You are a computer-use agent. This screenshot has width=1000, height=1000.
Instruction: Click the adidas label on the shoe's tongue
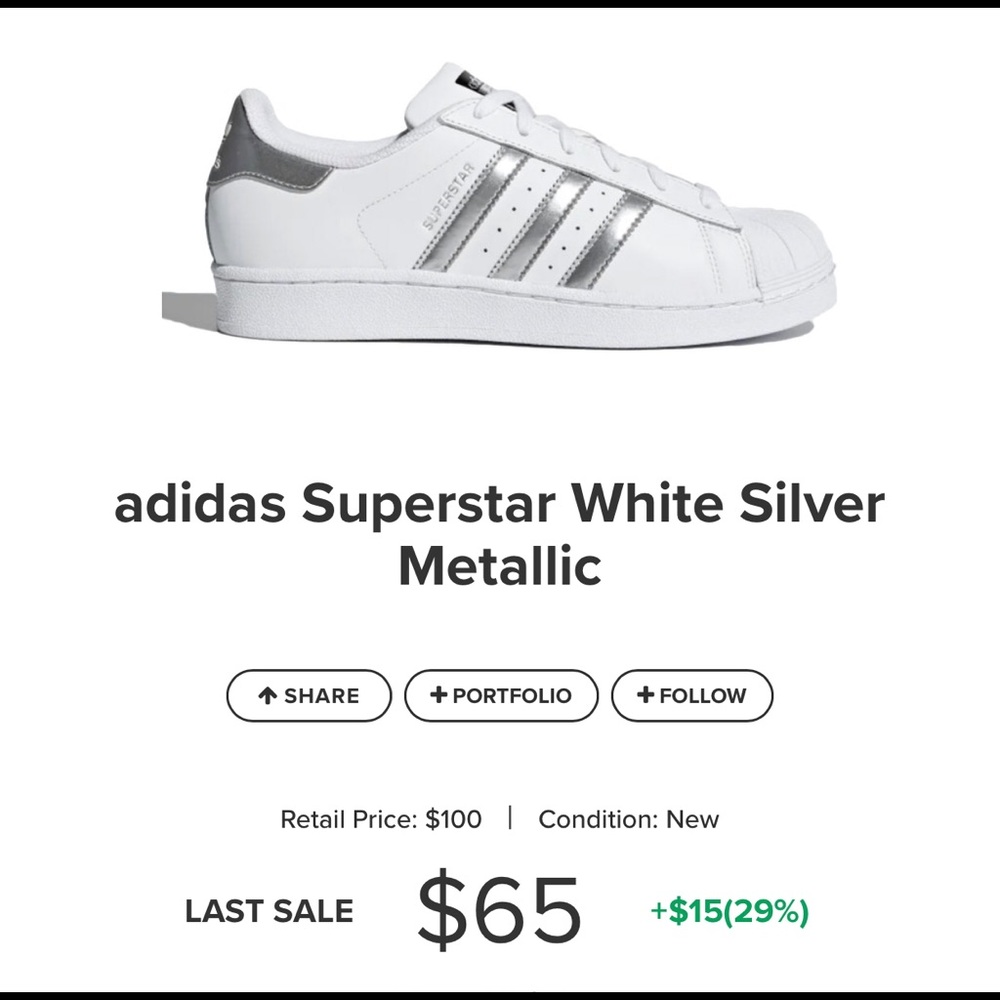(472, 82)
